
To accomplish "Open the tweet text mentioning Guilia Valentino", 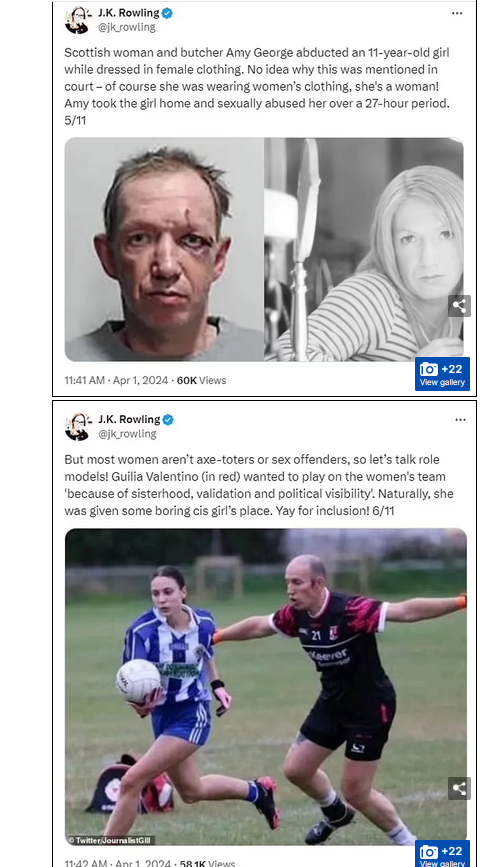I will (259, 485).
